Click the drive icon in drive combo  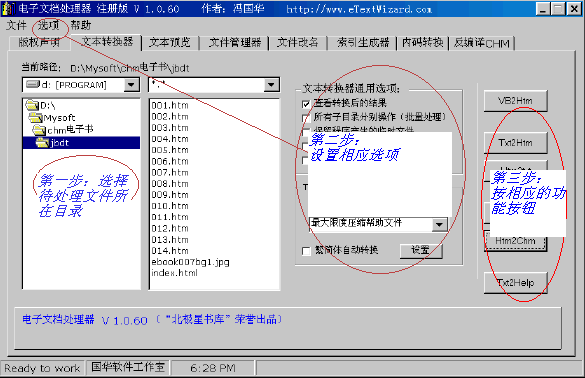click(x=32, y=84)
